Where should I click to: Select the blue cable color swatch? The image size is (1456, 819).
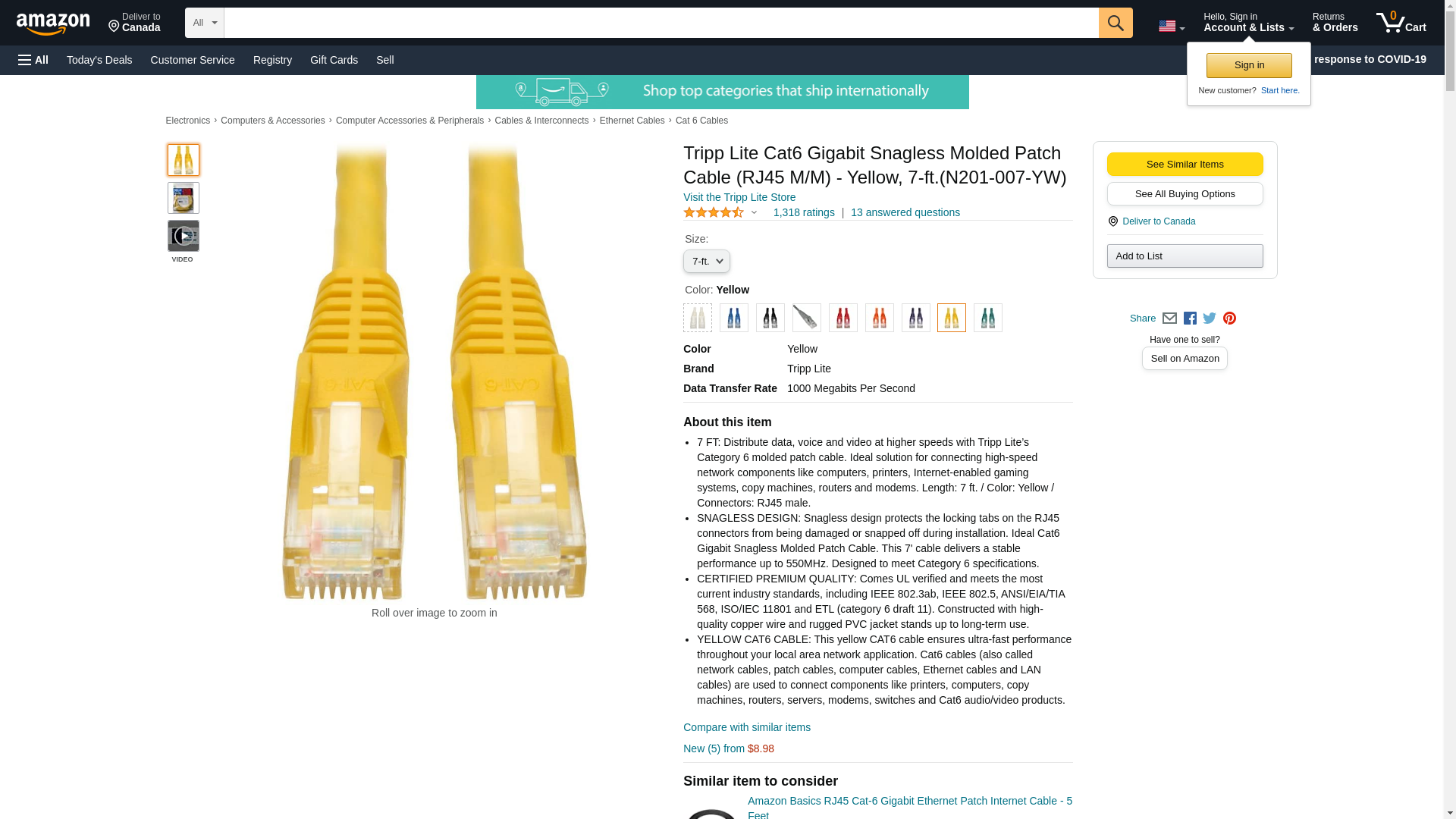click(x=733, y=318)
